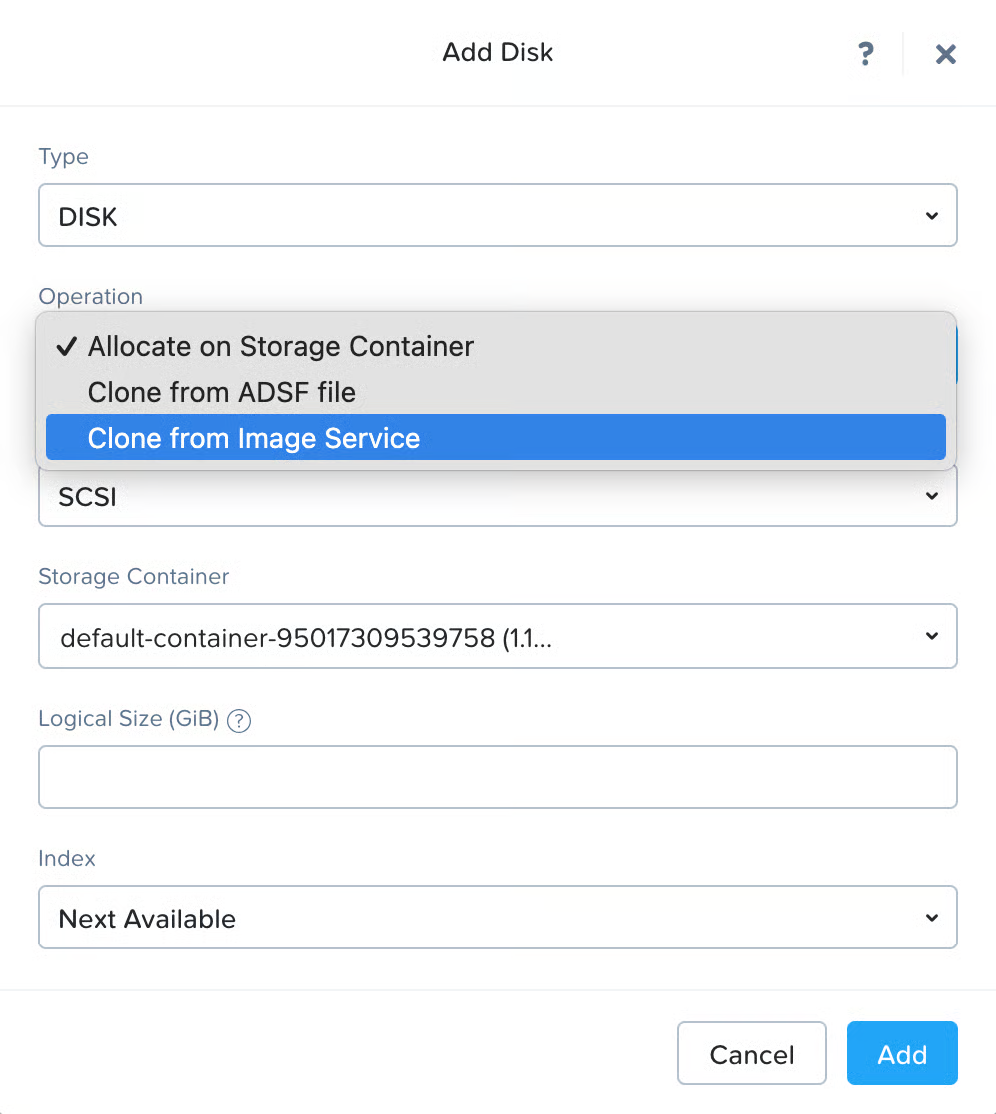Select Allocate on Storage Container option

(281, 347)
